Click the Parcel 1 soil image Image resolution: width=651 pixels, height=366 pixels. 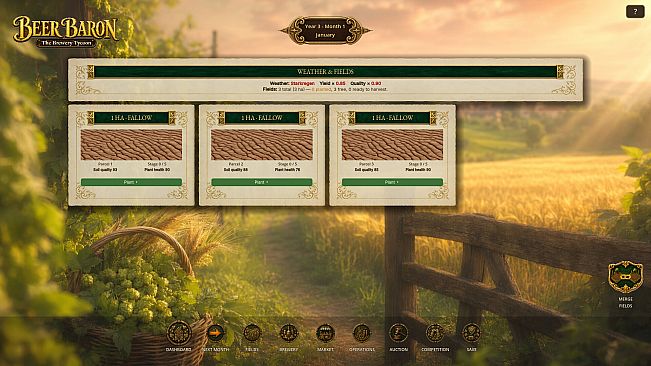[131, 144]
